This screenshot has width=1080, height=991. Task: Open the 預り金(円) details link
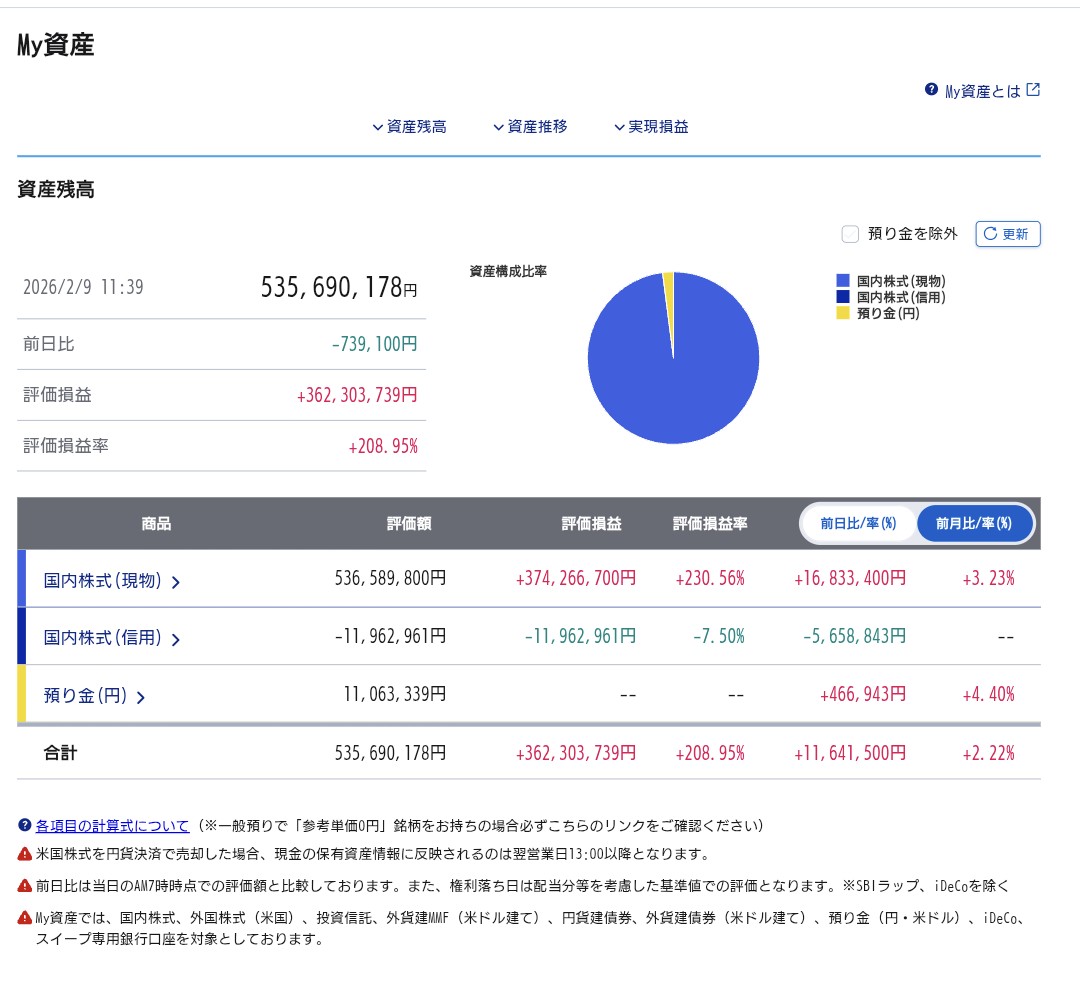(85, 696)
